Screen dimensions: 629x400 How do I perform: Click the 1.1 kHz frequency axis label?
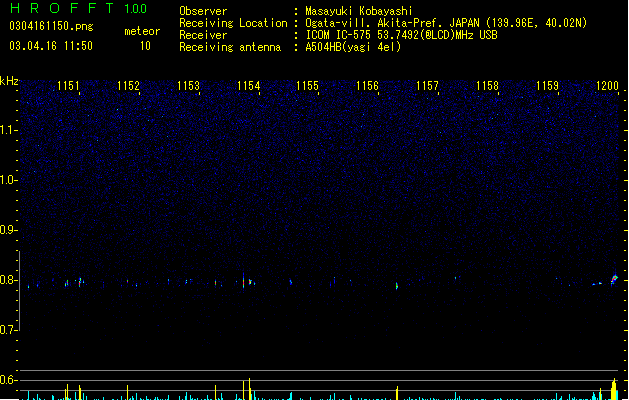click(x=8, y=130)
